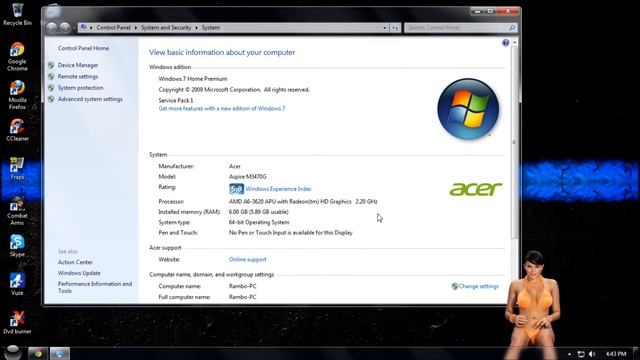Screen dimensions: 640x360
Task: Click the shield icon beside Advanced system settings
Action: [x=51, y=99]
